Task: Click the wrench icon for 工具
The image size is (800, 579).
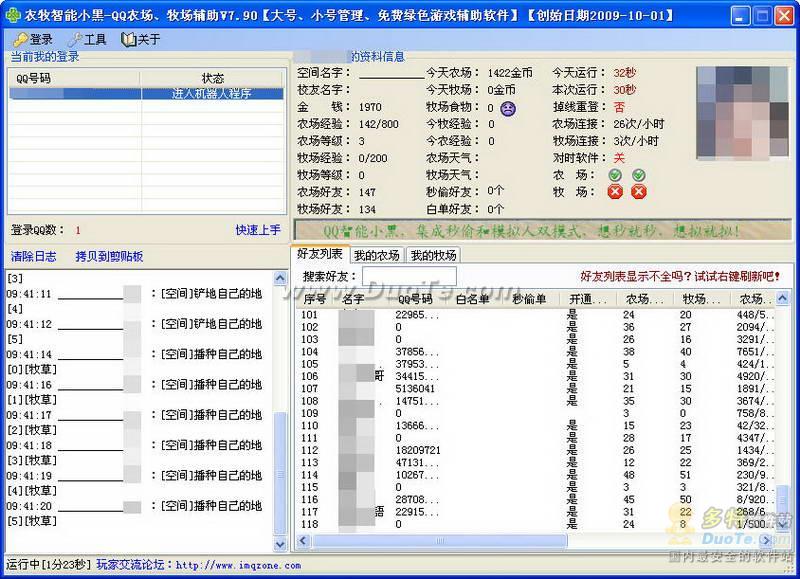Action: pyautogui.click(x=75, y=39)
